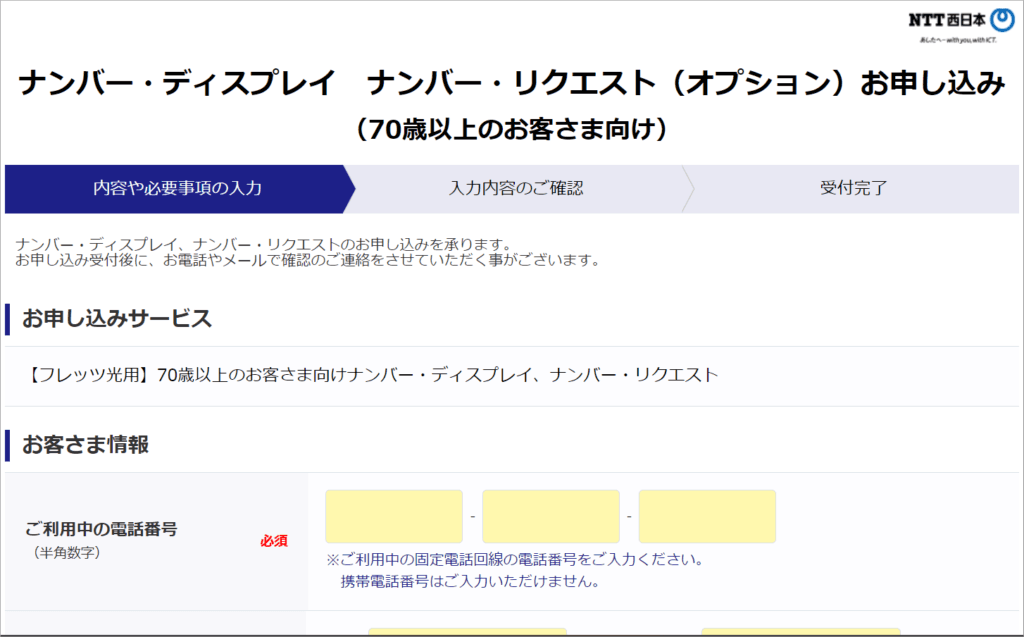1024x637 pixels.
Task: Click the red 必須 required badge
Action: tap(274, 540)
